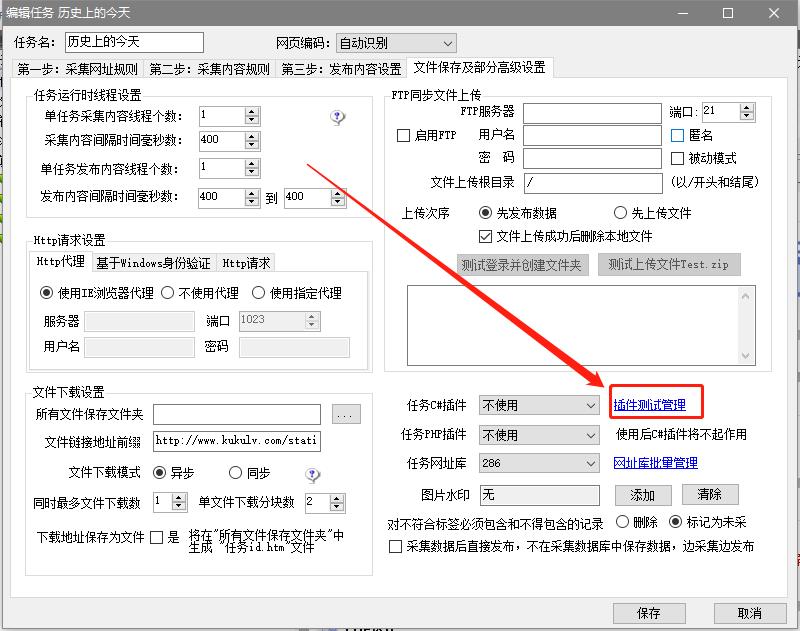This screenshot has height=631, width=800.
Task: Open 基于Windows身份验证 sub-tab
Action: click(154, 263)
